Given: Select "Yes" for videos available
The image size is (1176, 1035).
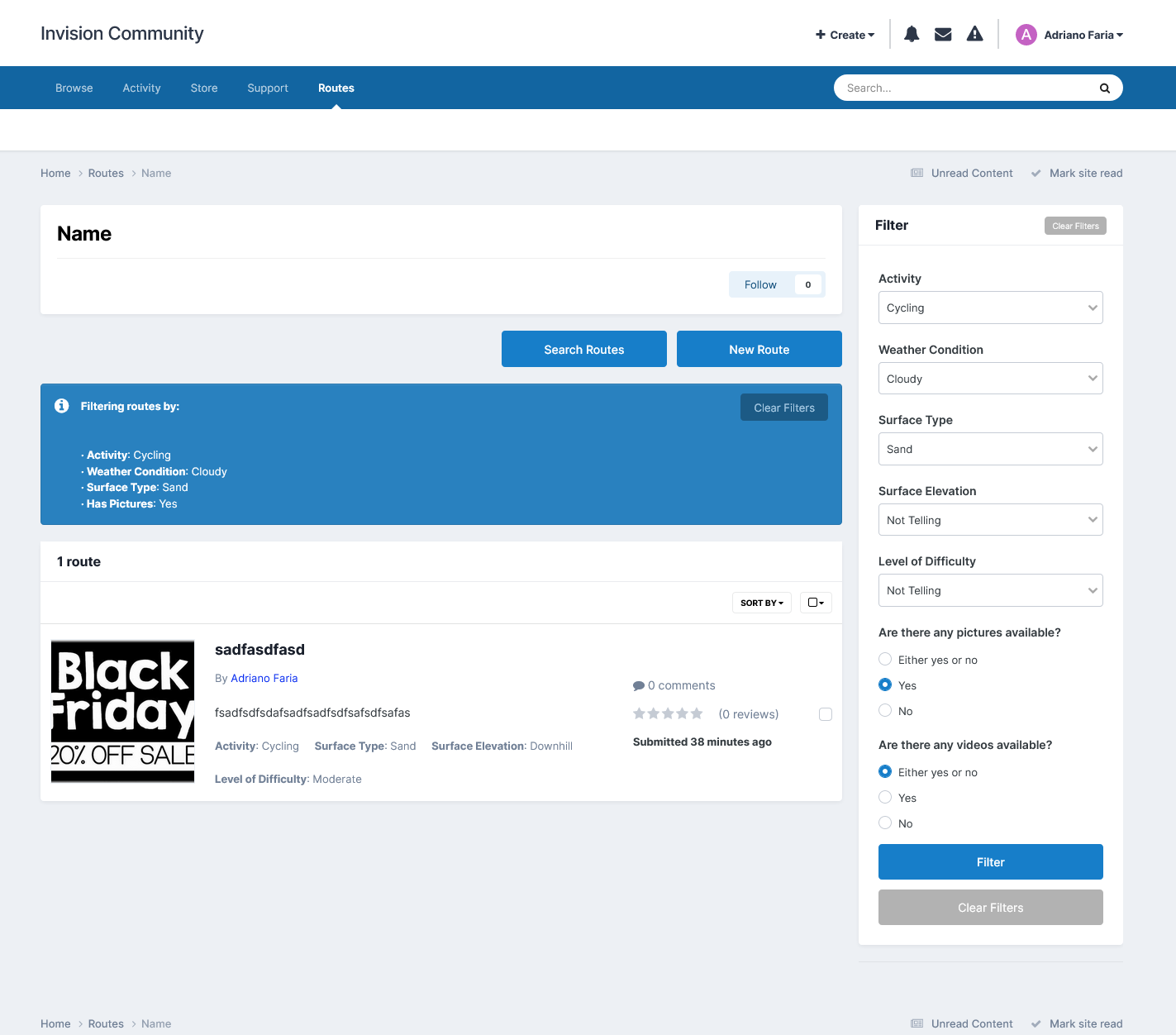Looking at the screenshot, I should pyautogui.click(x=885, y=798).
